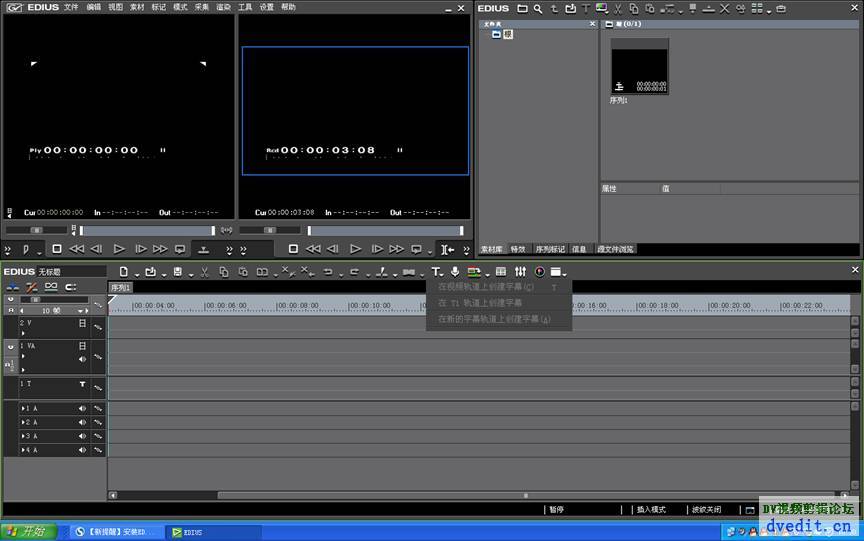This screenshot has width=864, height=541.
Task: Click the new sequence icon in timeline toolbar
Action: click(x=123, y=272)
